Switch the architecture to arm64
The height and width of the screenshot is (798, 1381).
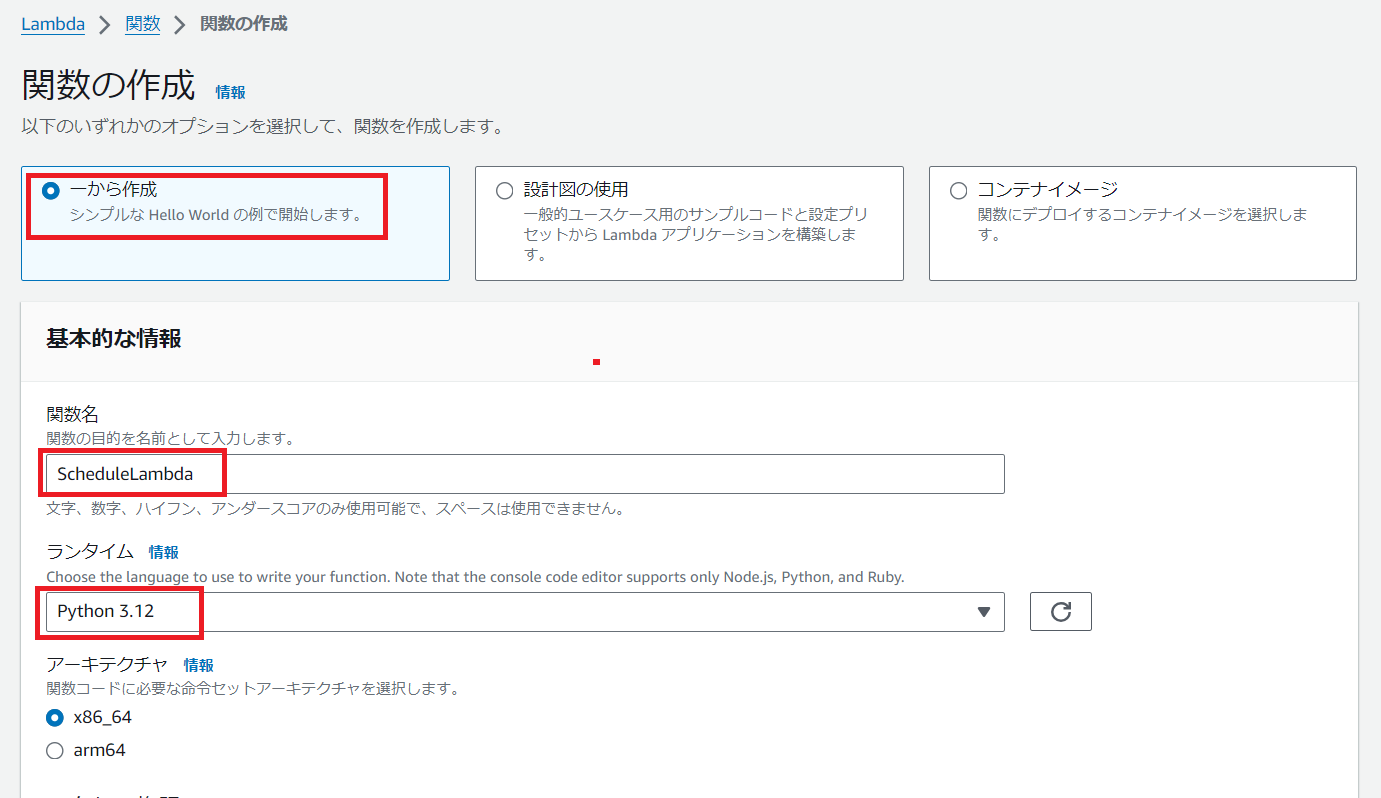coord(55,750)
